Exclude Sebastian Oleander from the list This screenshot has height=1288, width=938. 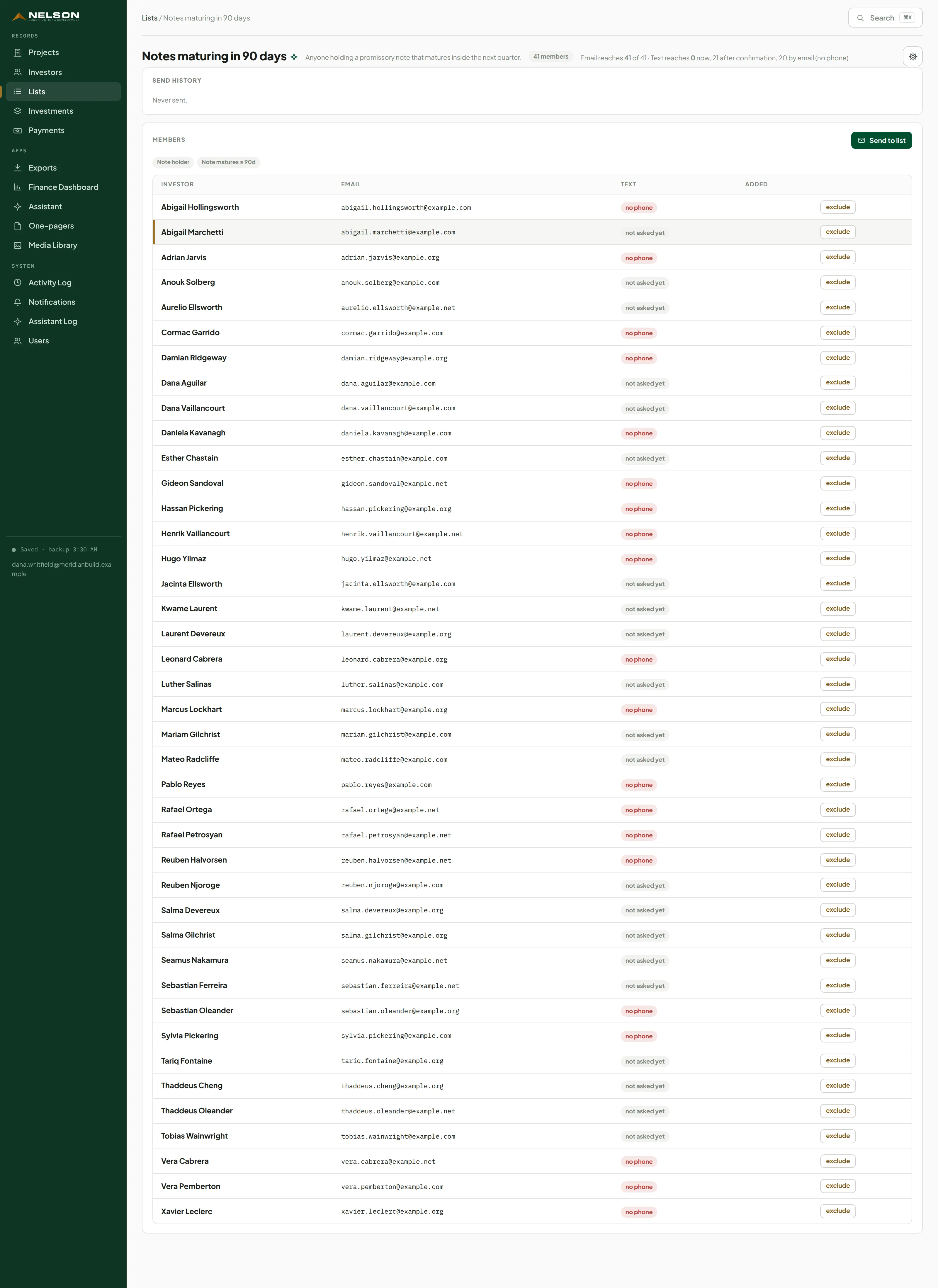pos(837,1010)
